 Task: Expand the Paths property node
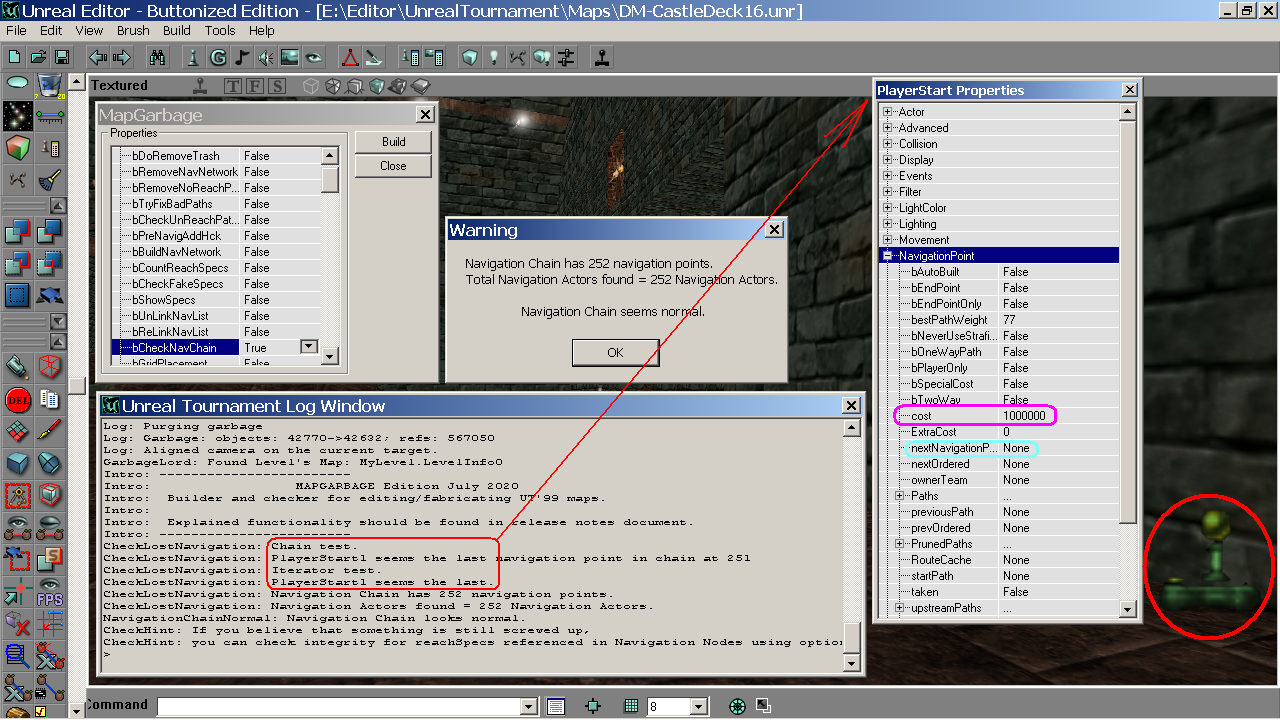pyautogui.click(x=900, y=496)
